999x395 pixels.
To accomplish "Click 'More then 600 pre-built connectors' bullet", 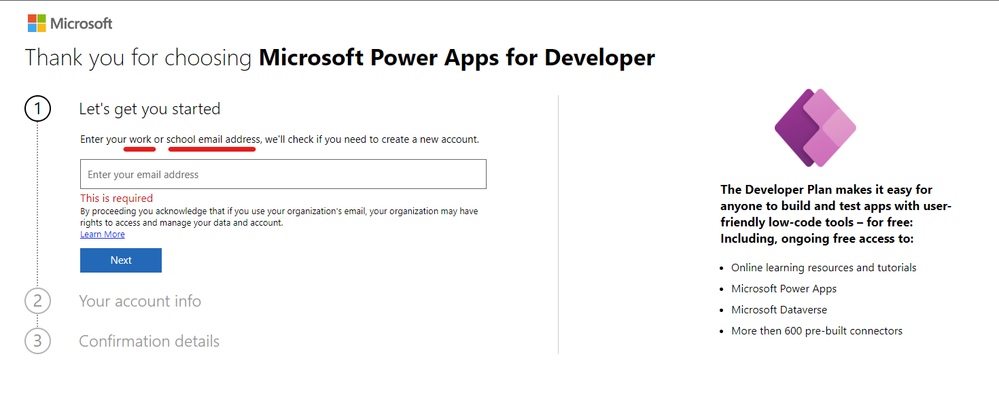I will point(817,331).
